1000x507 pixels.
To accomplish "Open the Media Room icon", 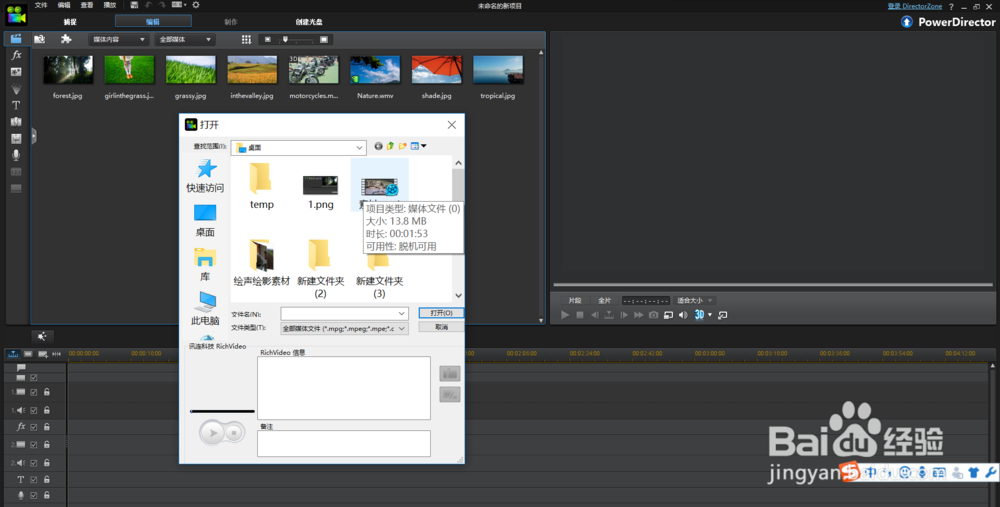I will coord(16,39).
